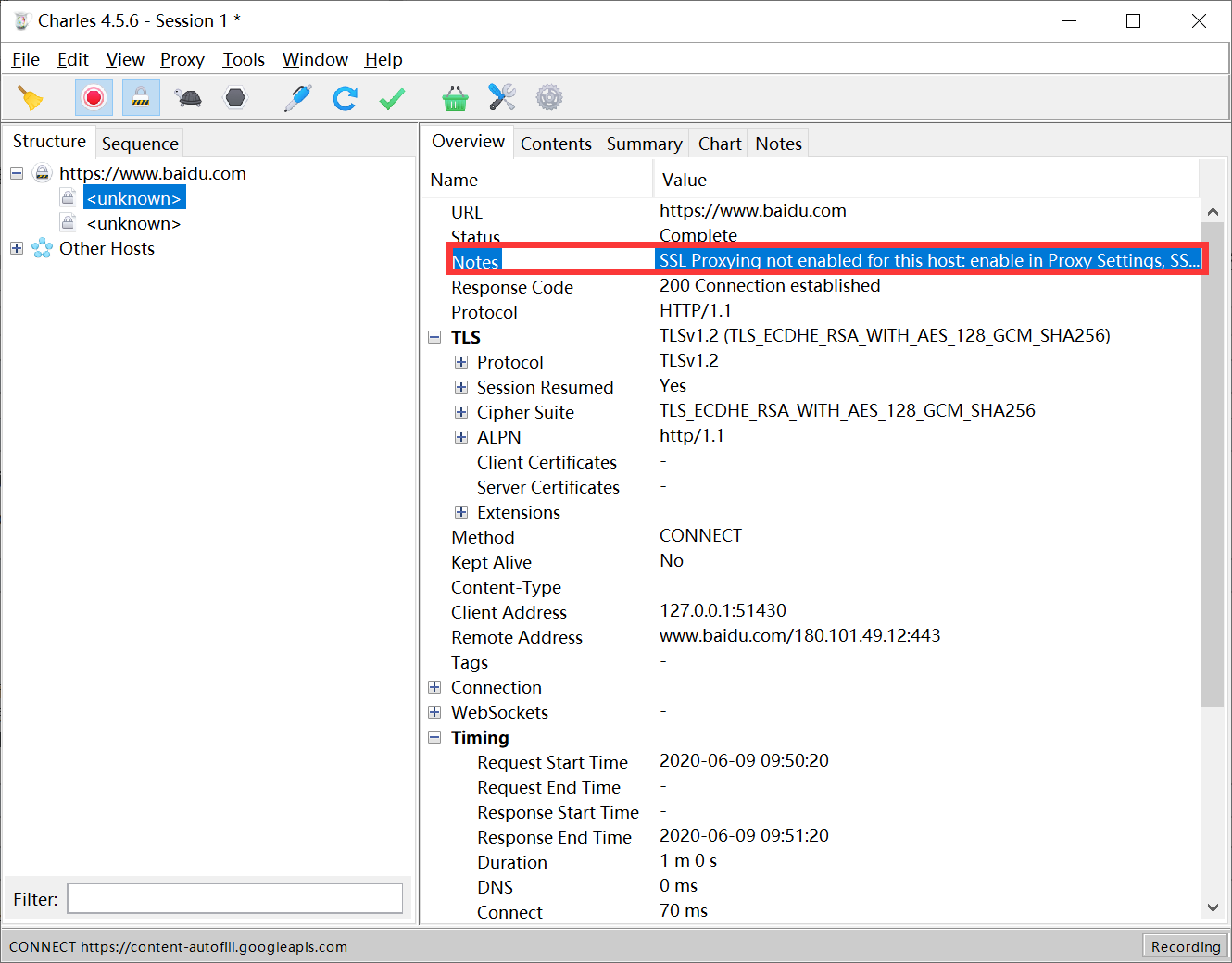Screen dimensions: 1232x963
Task: Select the Client Address value 127.0.0.1:51430
Action: tap(723, 611)
